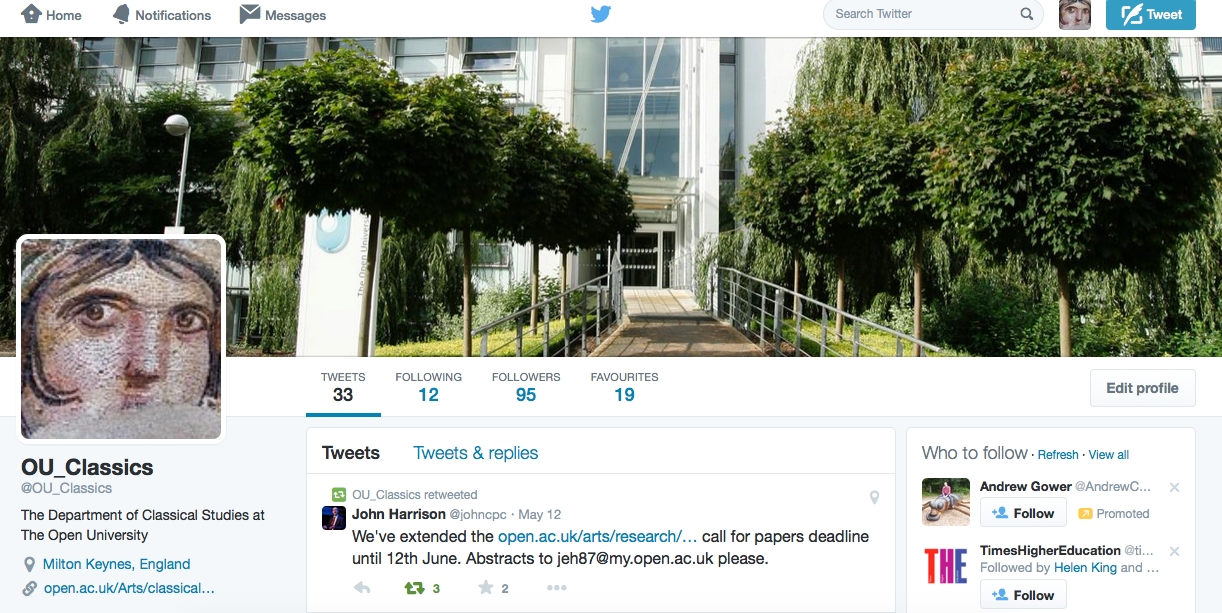The height and width of the screenshot is (613, 1222).
Task: Open the more options ellipsis on tweet
Action: click(557, 588)
